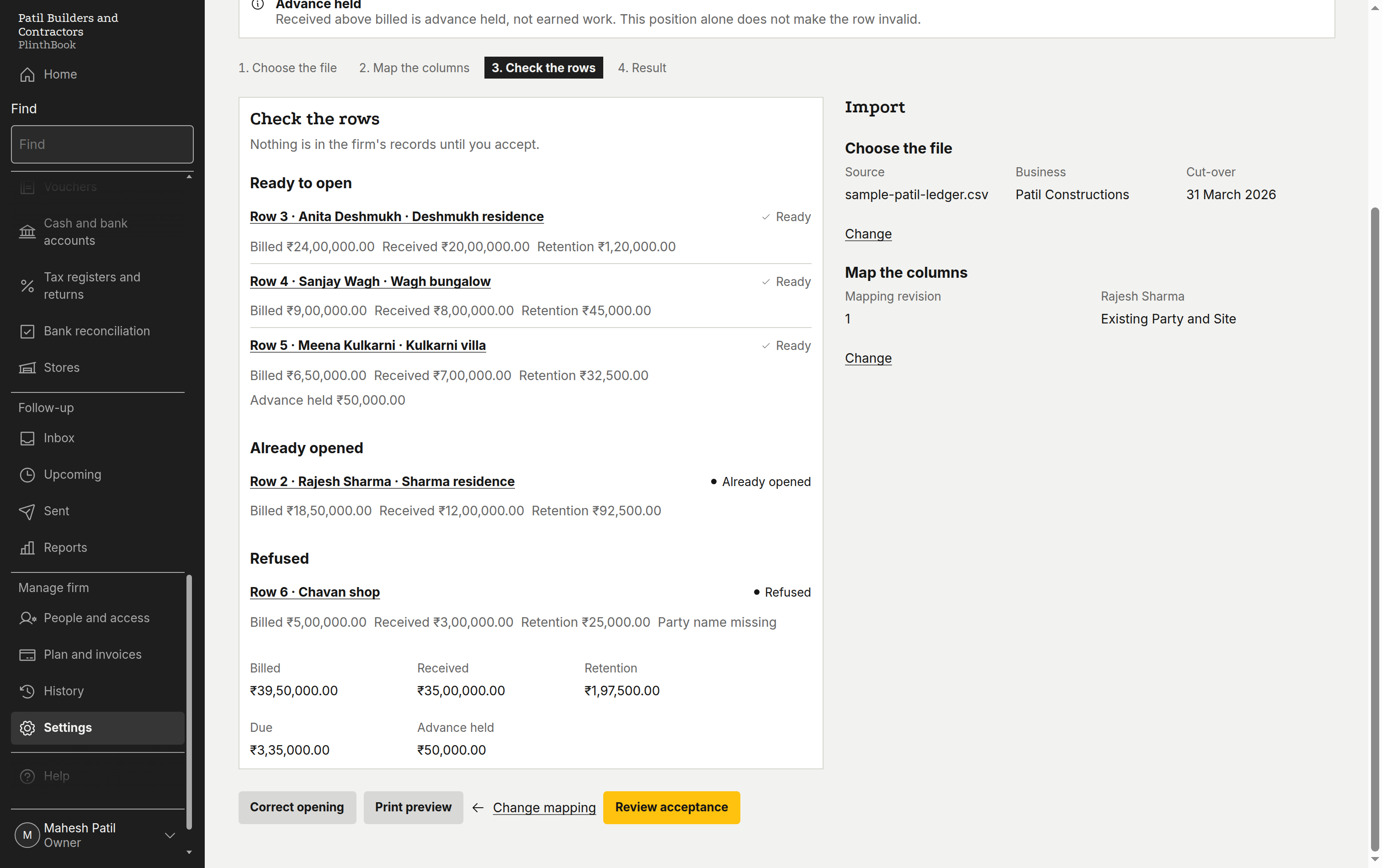Screen dimensions: 1382x868
Task: Click the Ready status on Row 5
Action: click(786, 346)
